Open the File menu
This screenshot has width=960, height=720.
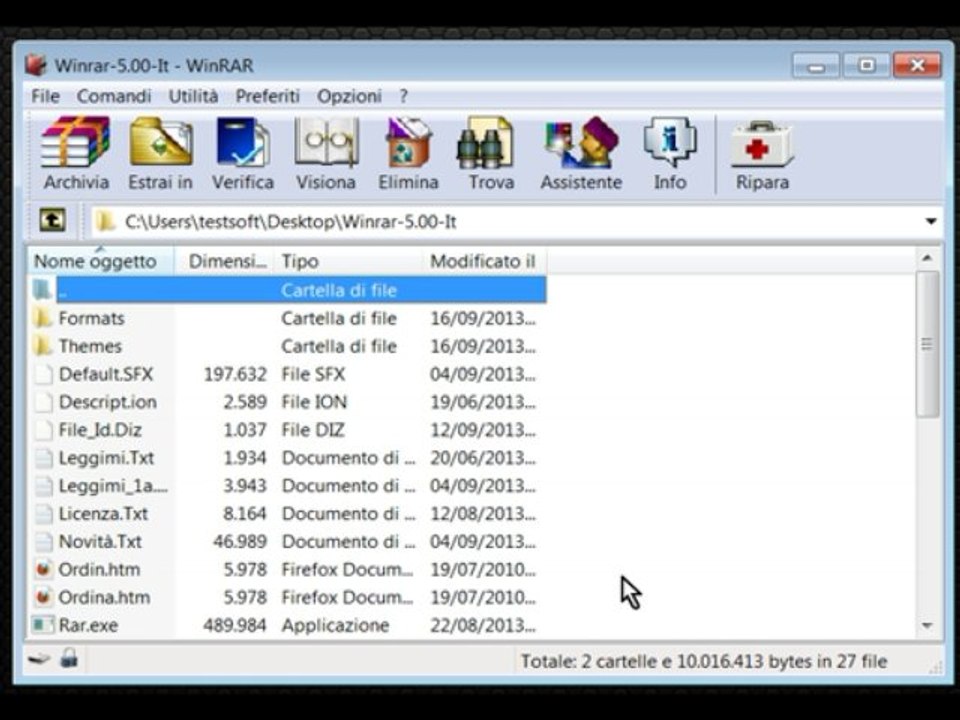coord(45,96)
